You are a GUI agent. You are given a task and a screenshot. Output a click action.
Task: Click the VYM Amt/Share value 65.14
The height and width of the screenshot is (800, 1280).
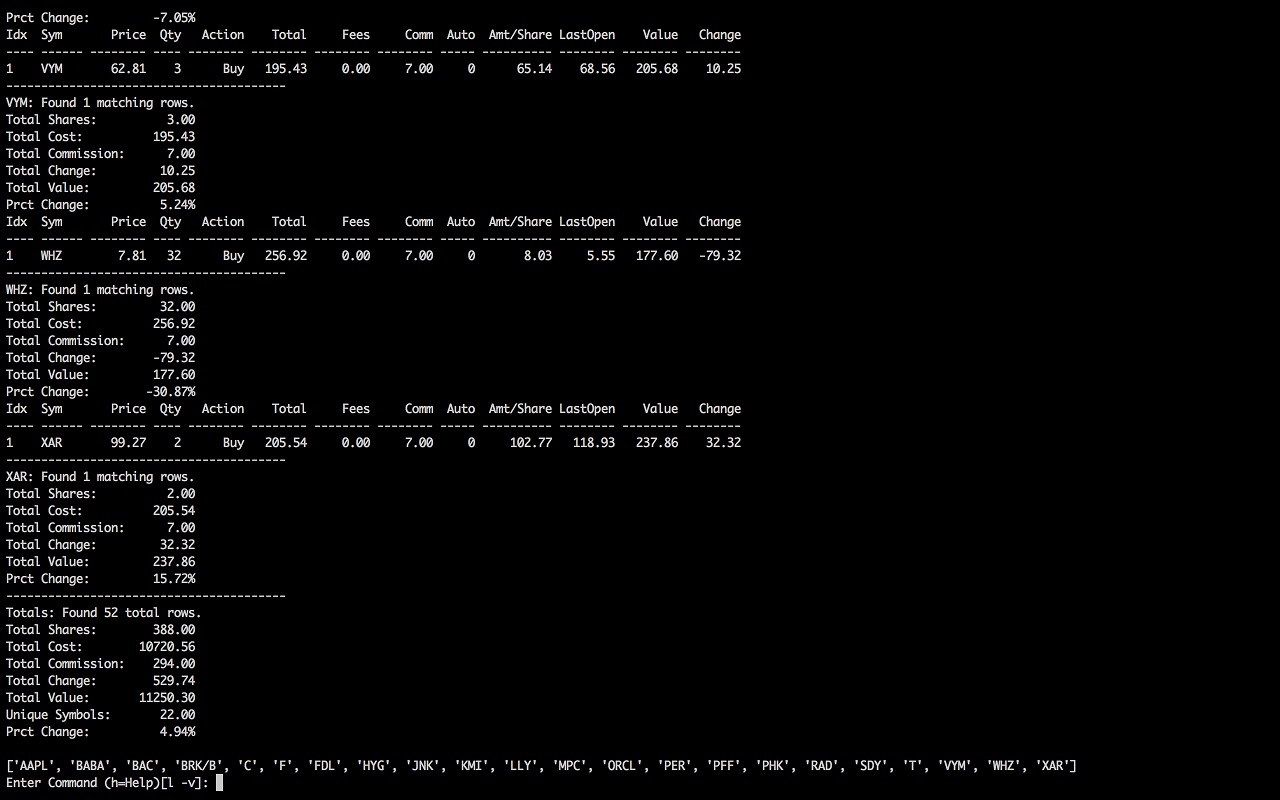pos(534,69)
